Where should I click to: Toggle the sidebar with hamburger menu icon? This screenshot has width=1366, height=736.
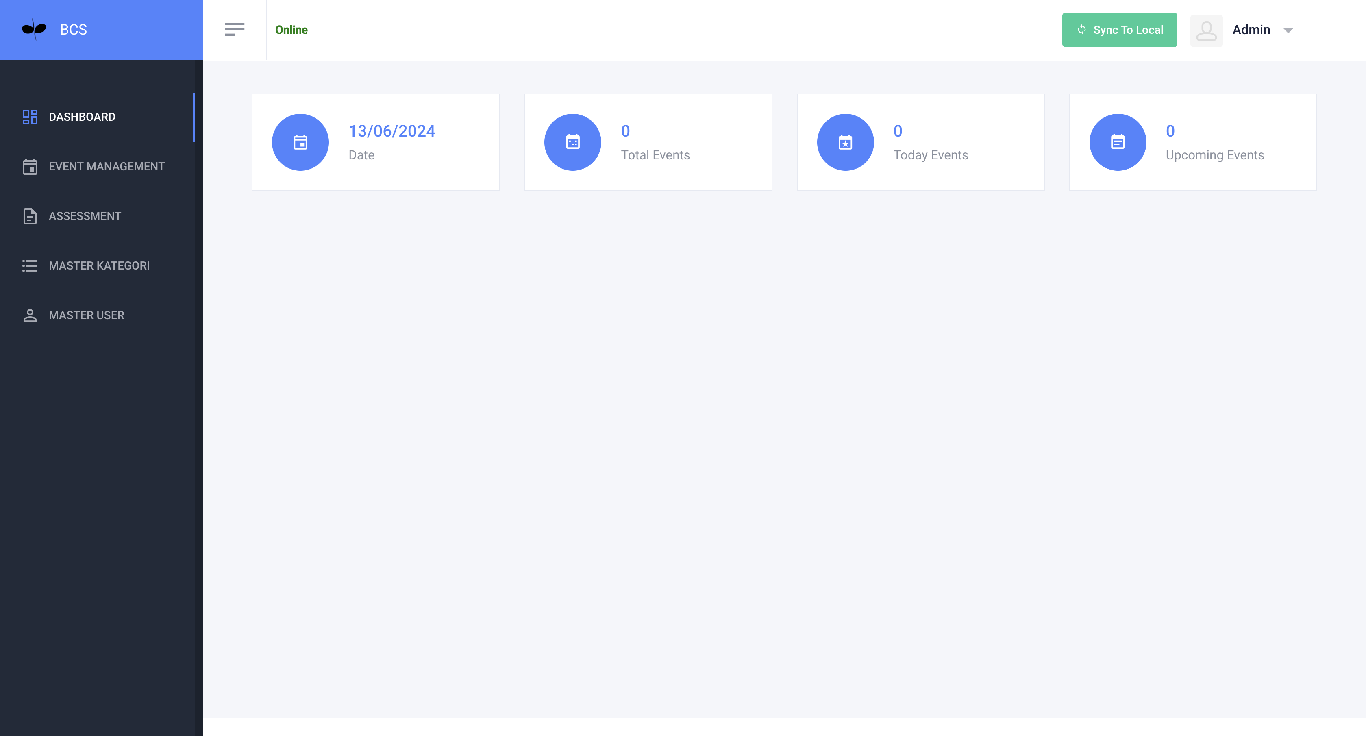(235, 30)
